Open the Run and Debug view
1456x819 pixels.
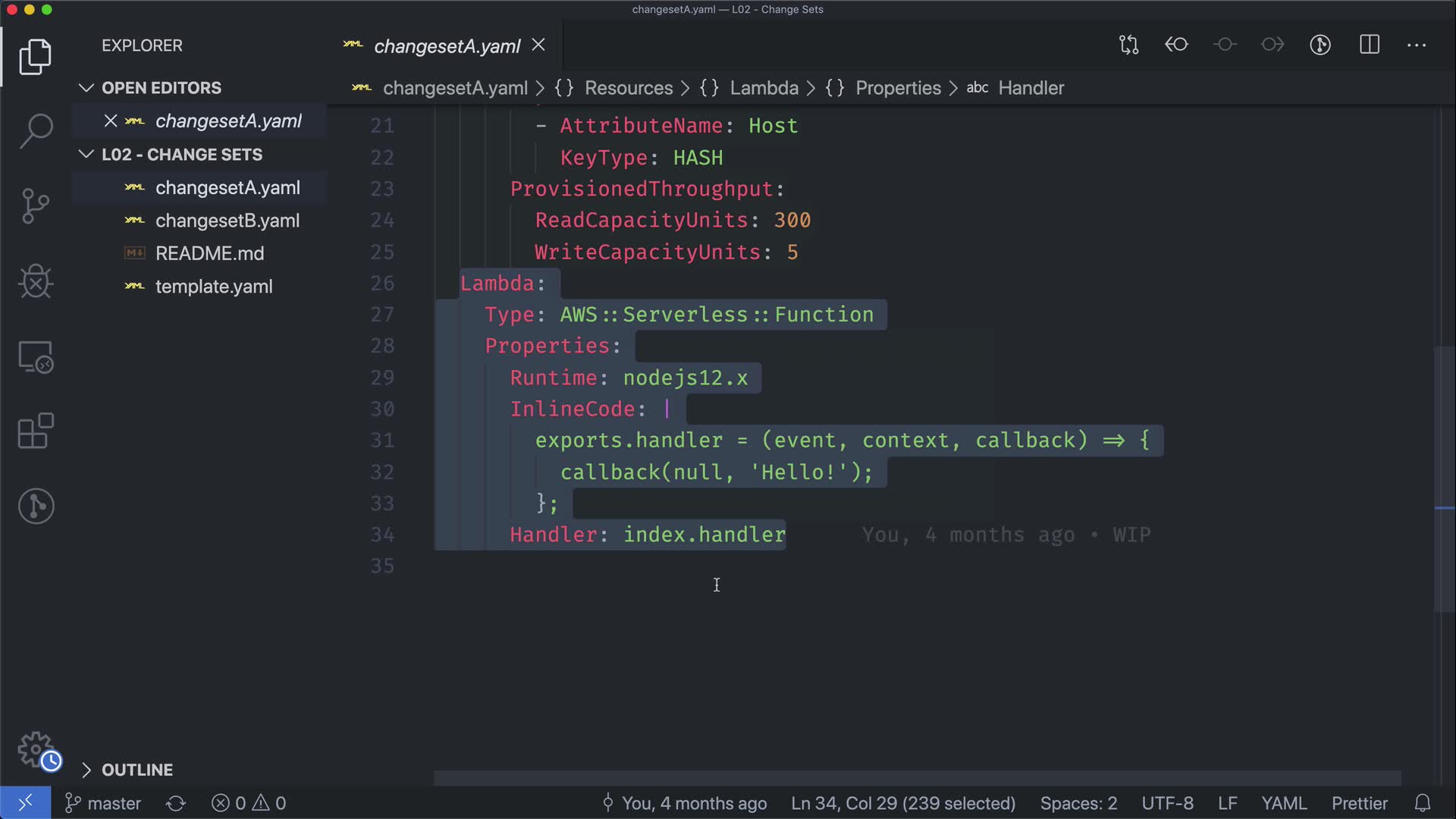tap(36, 281)
